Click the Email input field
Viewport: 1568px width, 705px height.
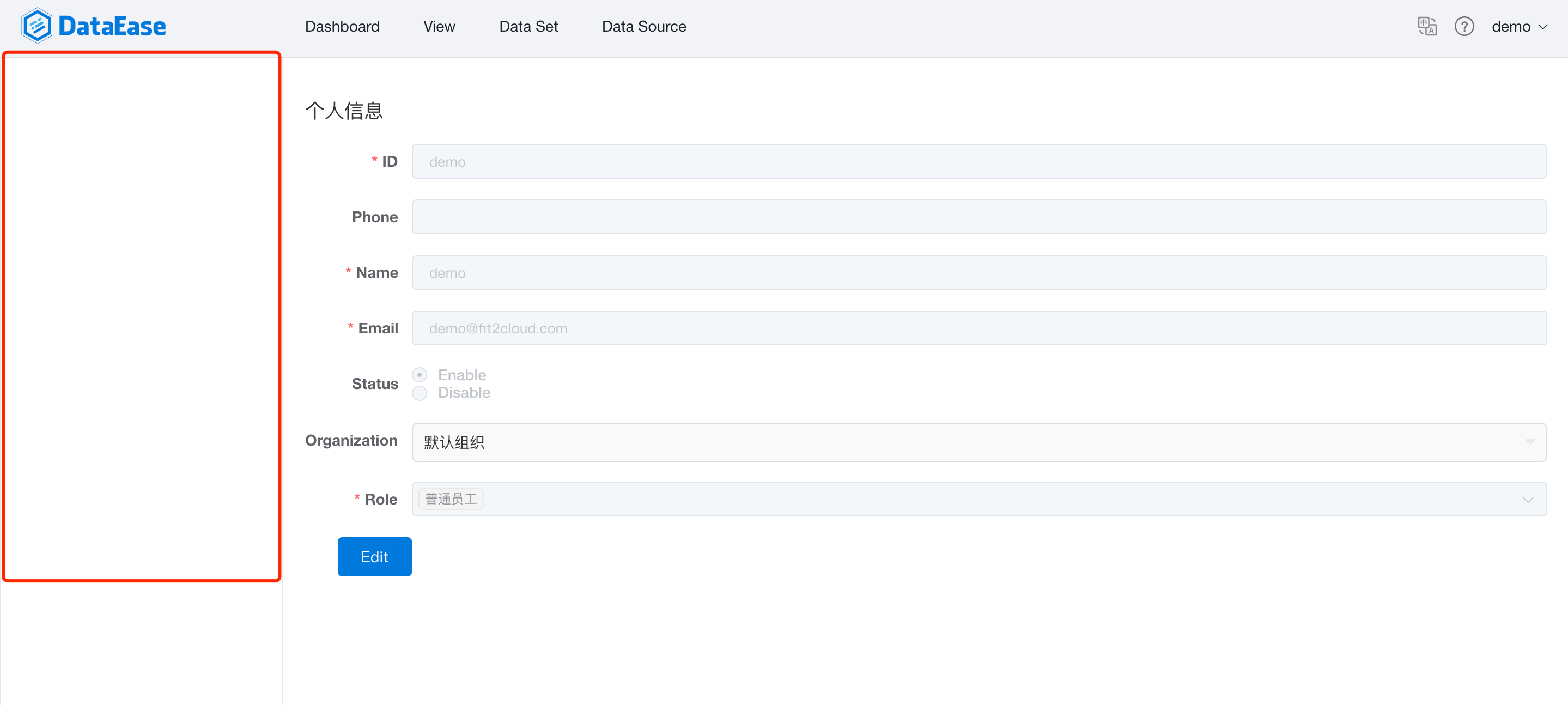point(979,328)
